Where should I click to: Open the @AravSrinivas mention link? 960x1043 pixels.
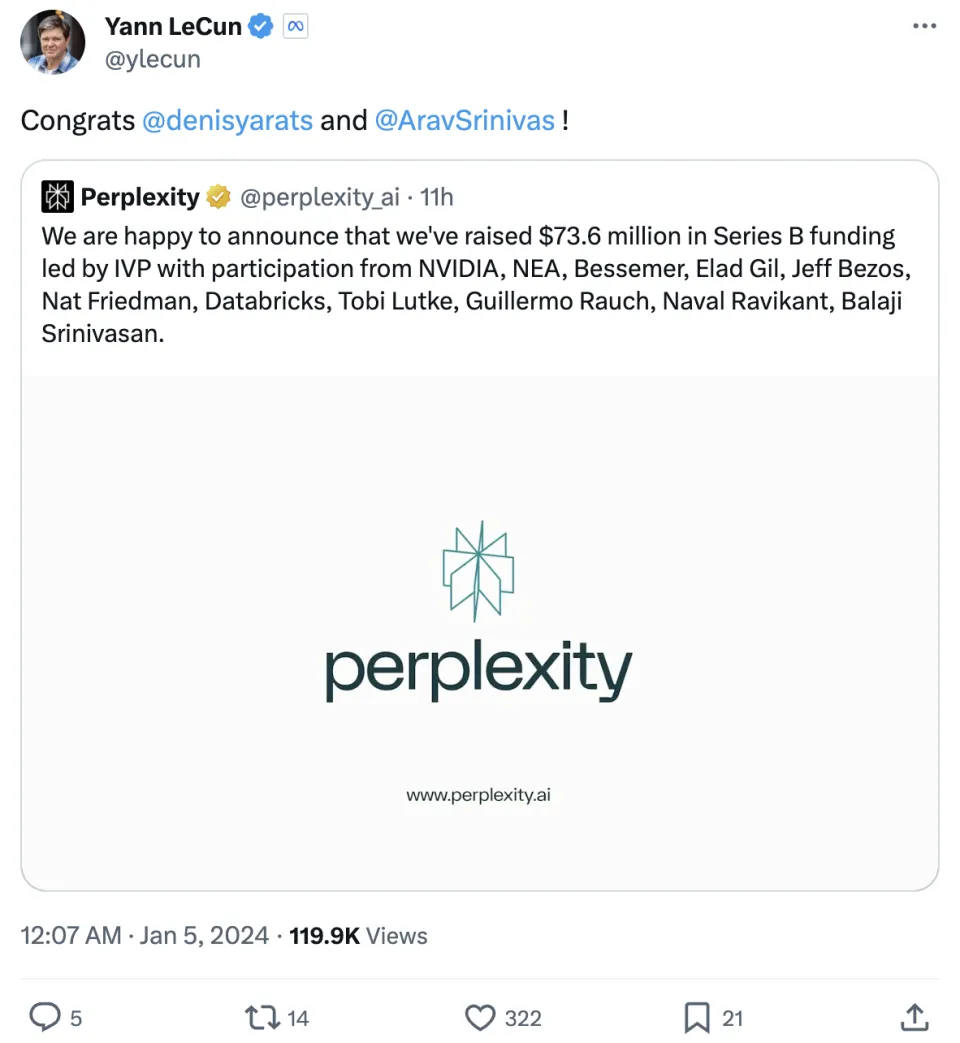pyautogui.click(x=464, y=121)
